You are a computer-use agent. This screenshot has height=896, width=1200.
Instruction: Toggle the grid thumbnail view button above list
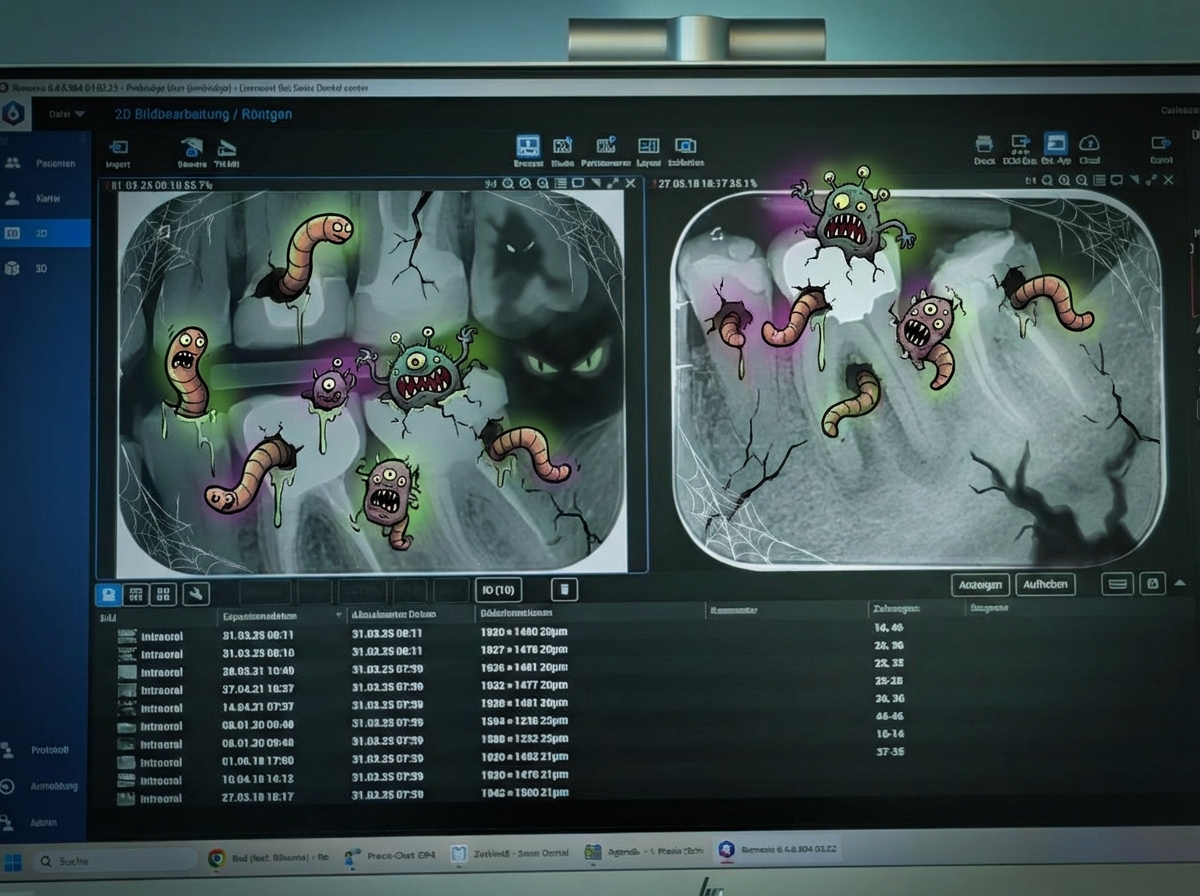(x=165, y=594)
